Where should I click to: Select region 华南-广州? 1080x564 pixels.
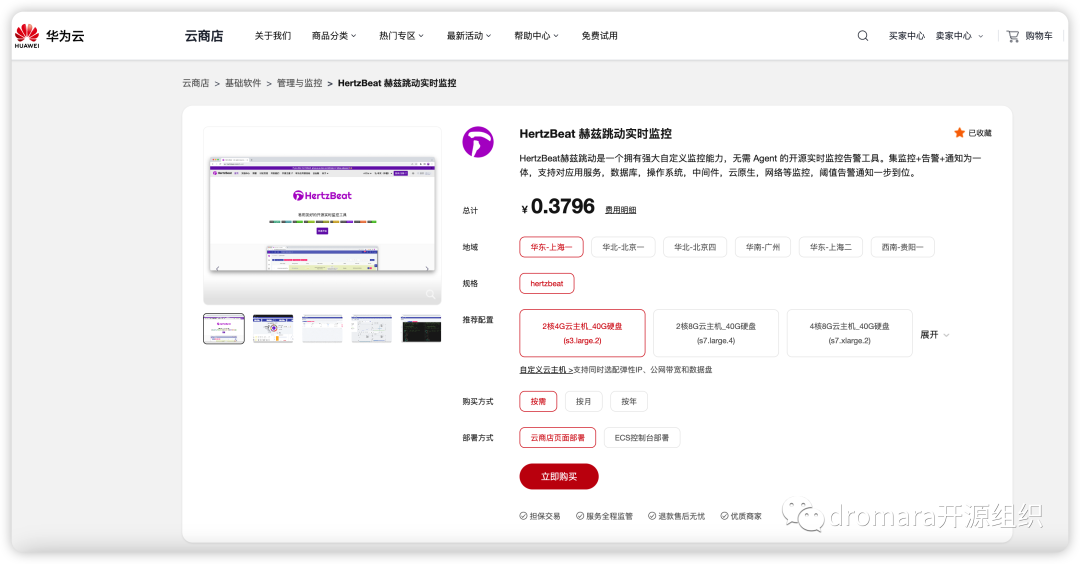coord(762,247)
